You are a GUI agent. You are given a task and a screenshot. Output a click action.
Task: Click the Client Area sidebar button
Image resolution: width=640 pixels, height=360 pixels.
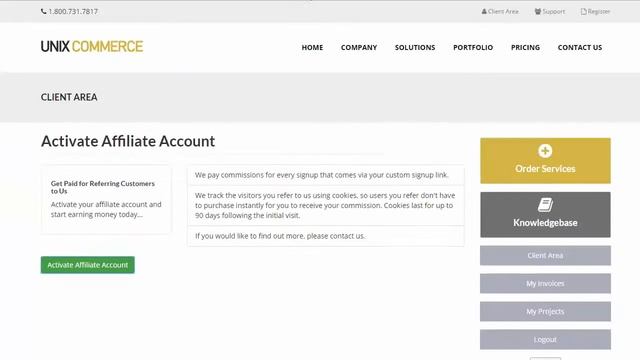coord(545,256)
